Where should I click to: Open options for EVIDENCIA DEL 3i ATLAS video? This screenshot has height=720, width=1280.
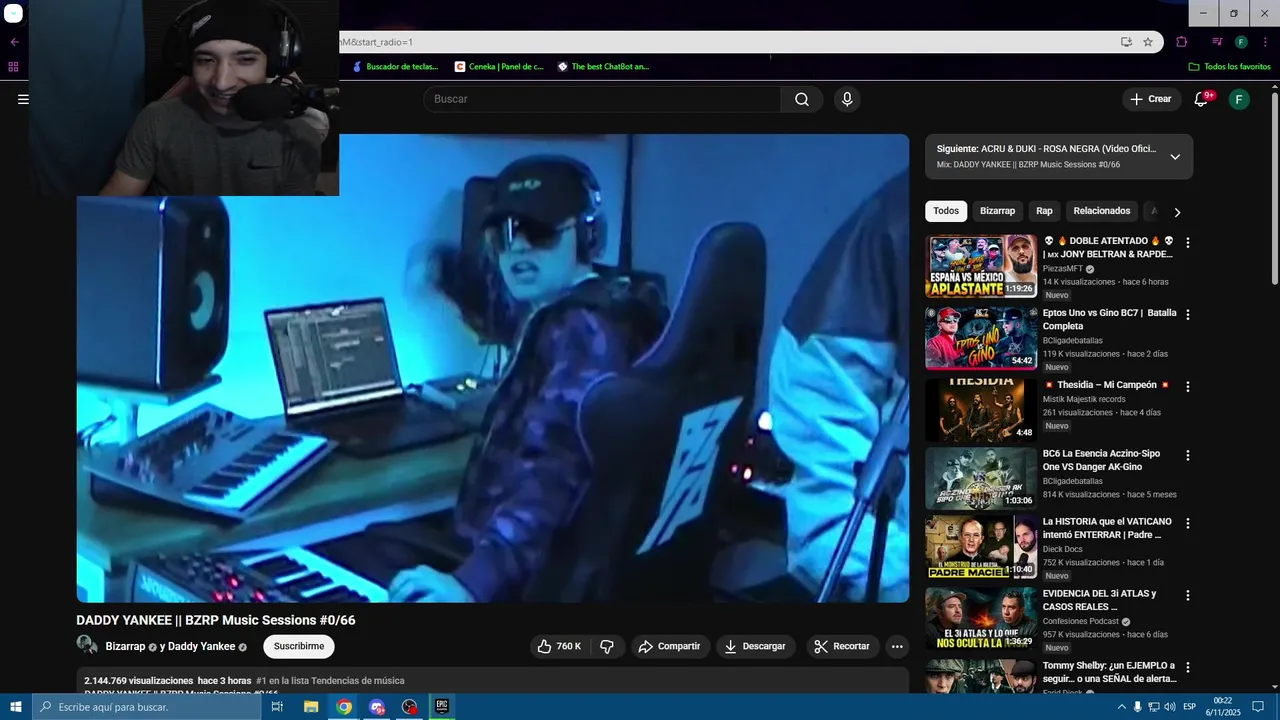click(1188, 596)
